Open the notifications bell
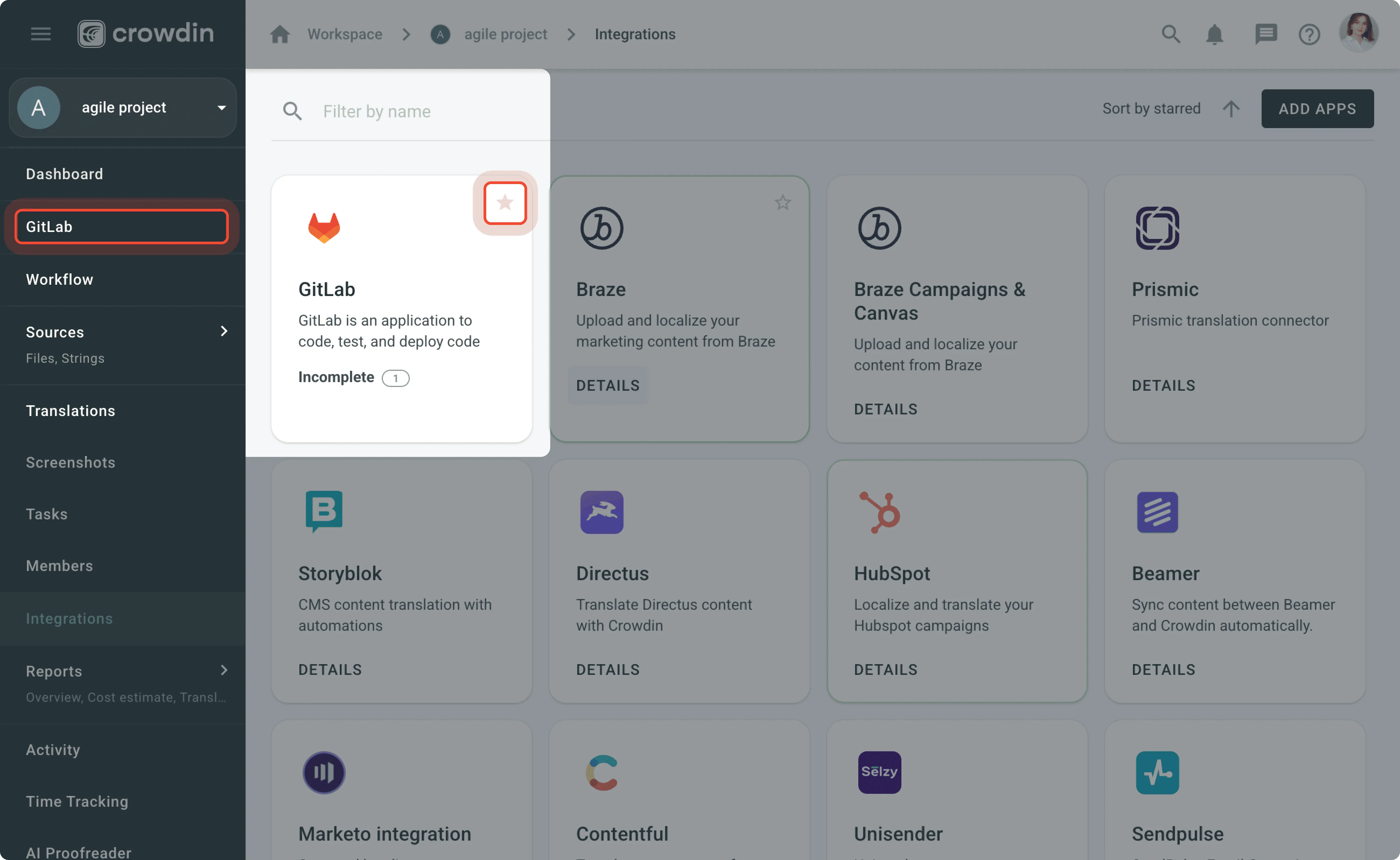The width and height of the screenshot is (1400, 860). [x=1214, y=34]
